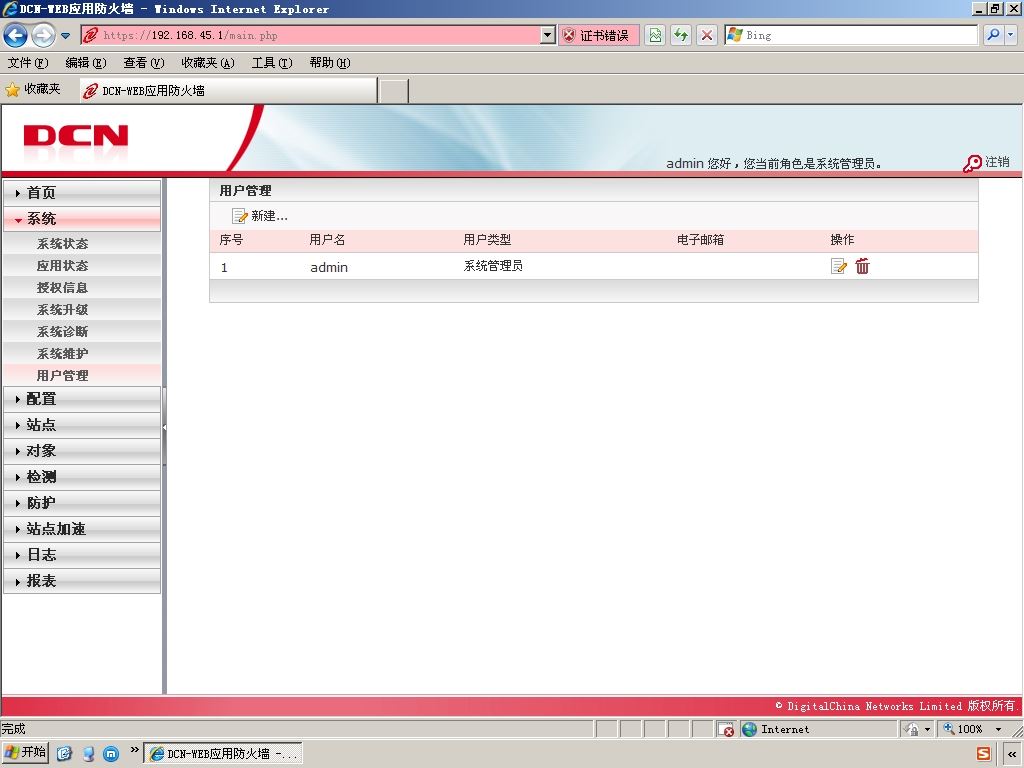
Task: Open the 查看 menu
Action: click(144, 63)
